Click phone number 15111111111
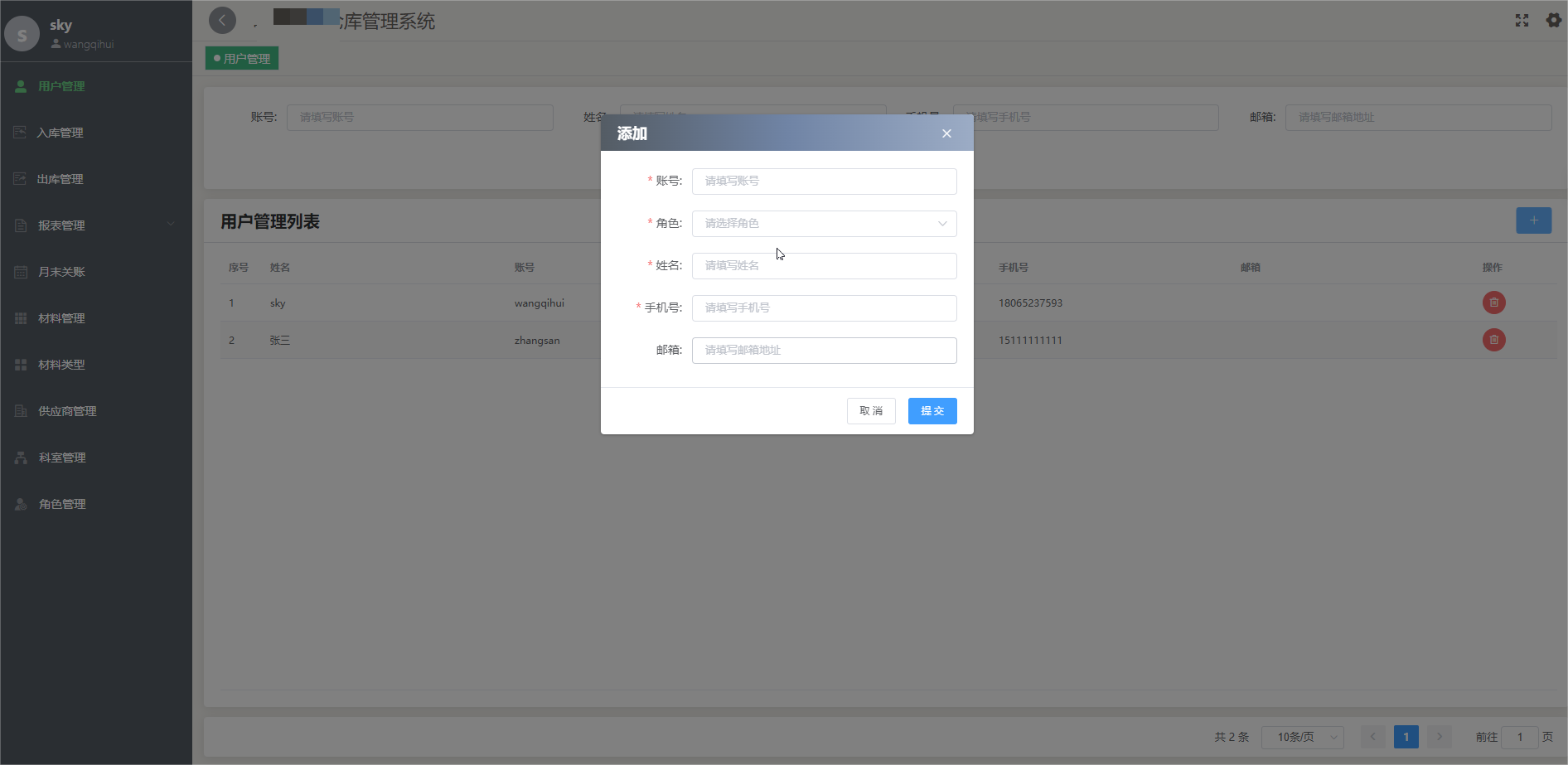Screen dimensions: 1568x765 click(1030, 341)
